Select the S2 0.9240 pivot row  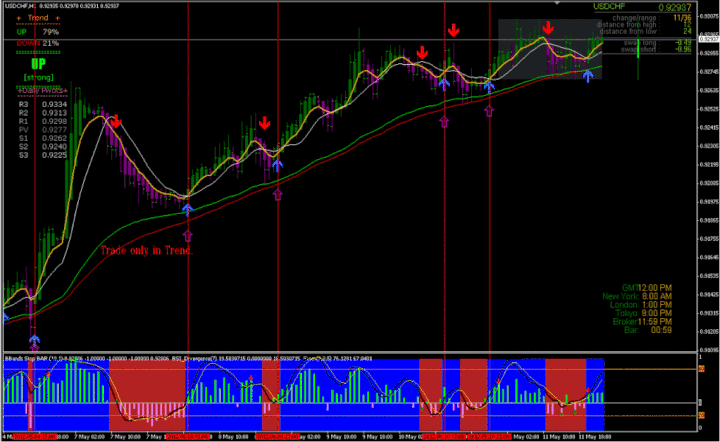(43, 147)
